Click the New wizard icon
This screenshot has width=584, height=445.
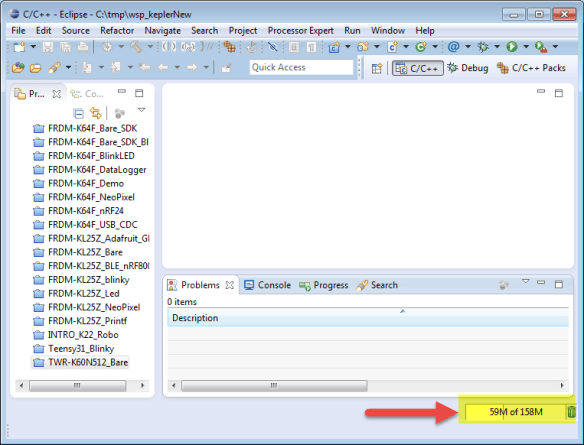(19, 47)
